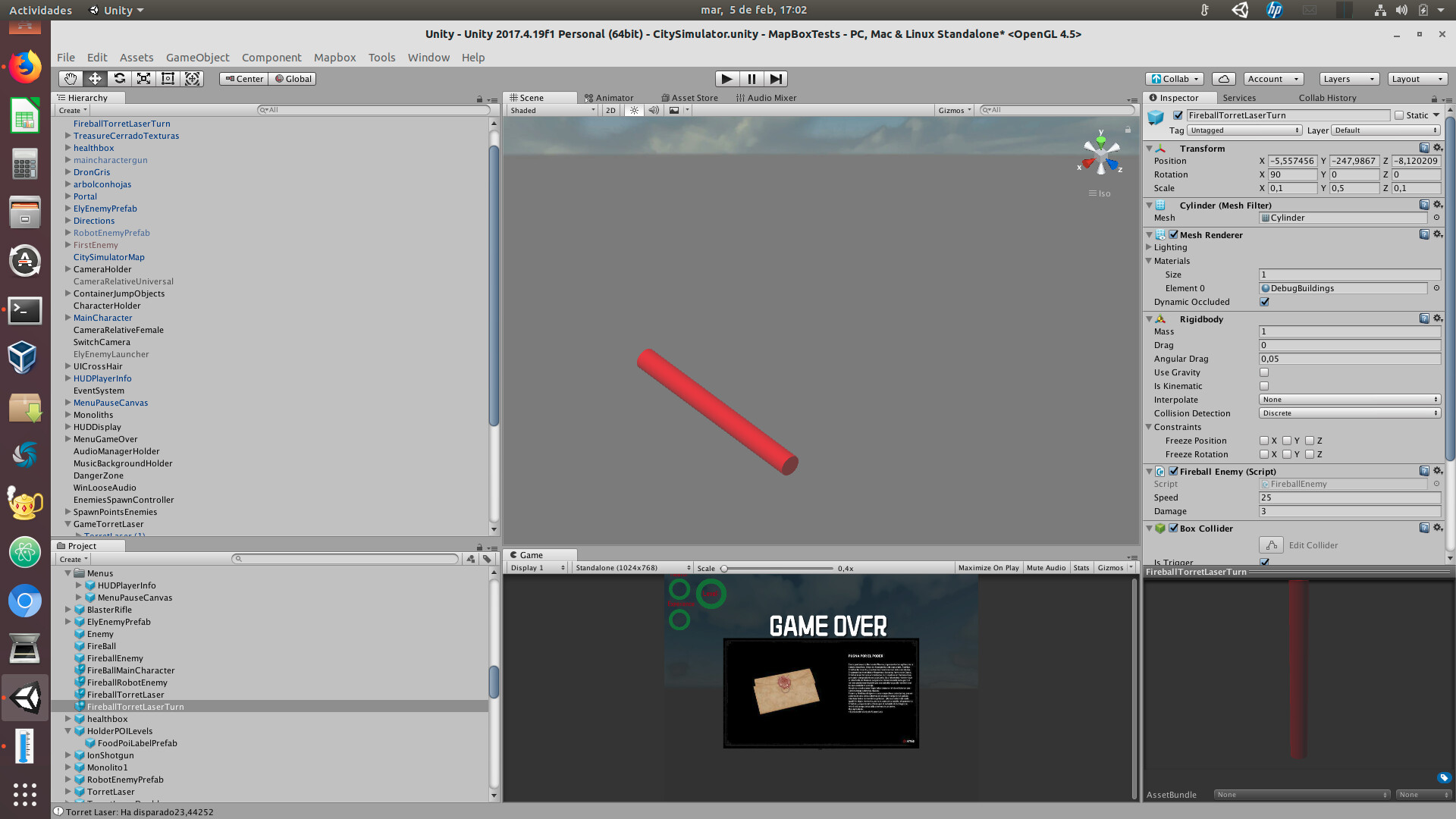Open the Collision Detection dropdown
Screen dimensions: 1456x819
1349,413
